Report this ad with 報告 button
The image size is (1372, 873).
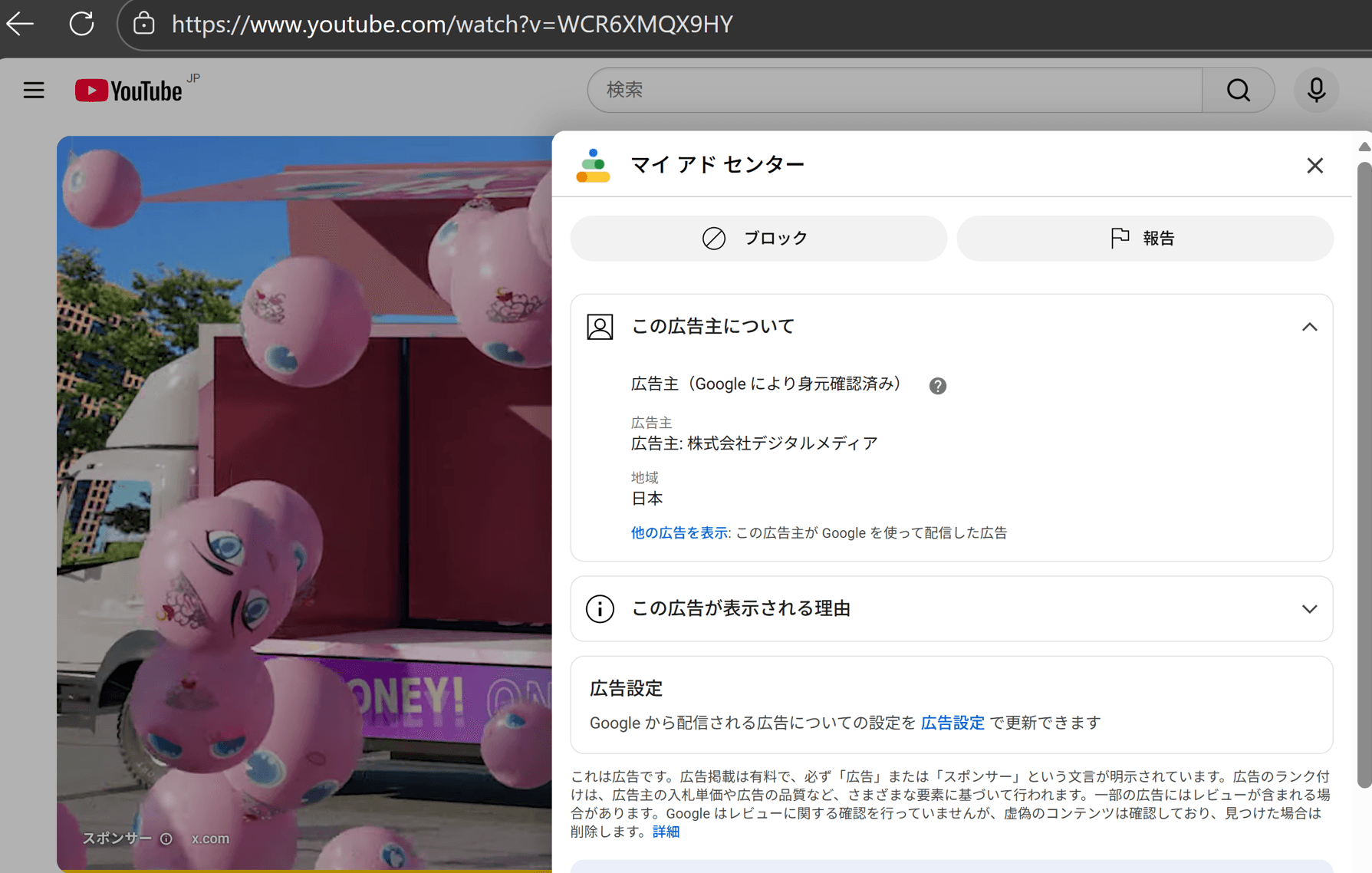[1145, 238]
